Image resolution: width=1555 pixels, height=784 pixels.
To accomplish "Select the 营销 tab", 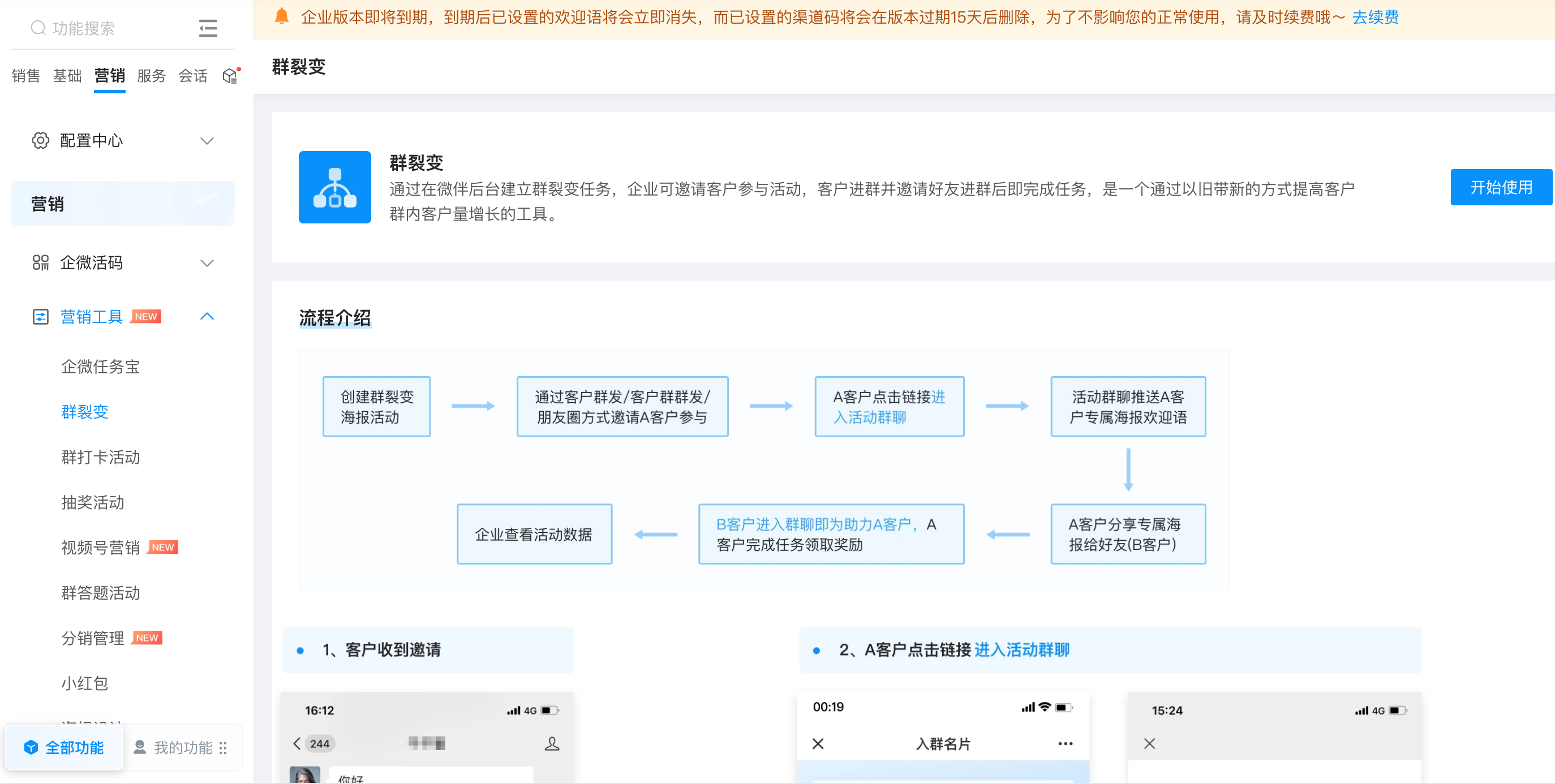I will (109, 75).
